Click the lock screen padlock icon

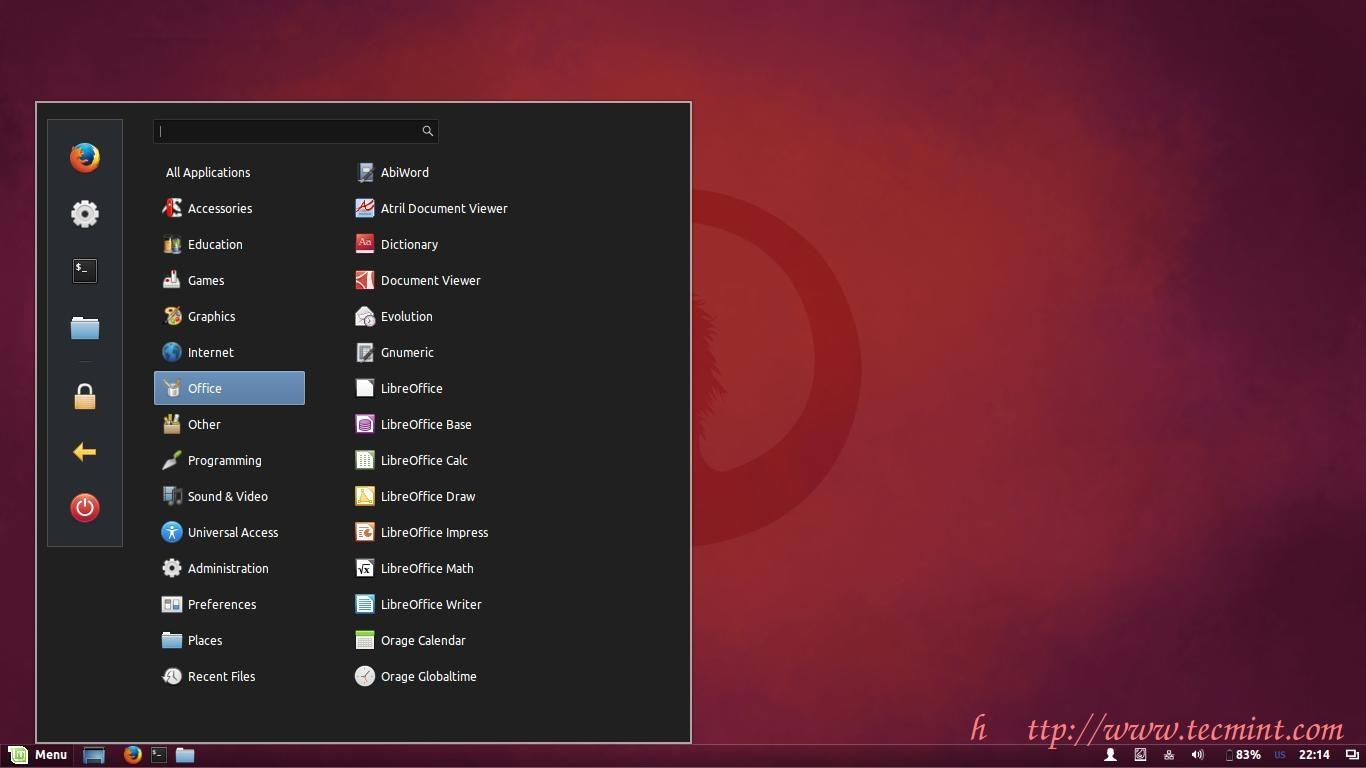(85, 397)
